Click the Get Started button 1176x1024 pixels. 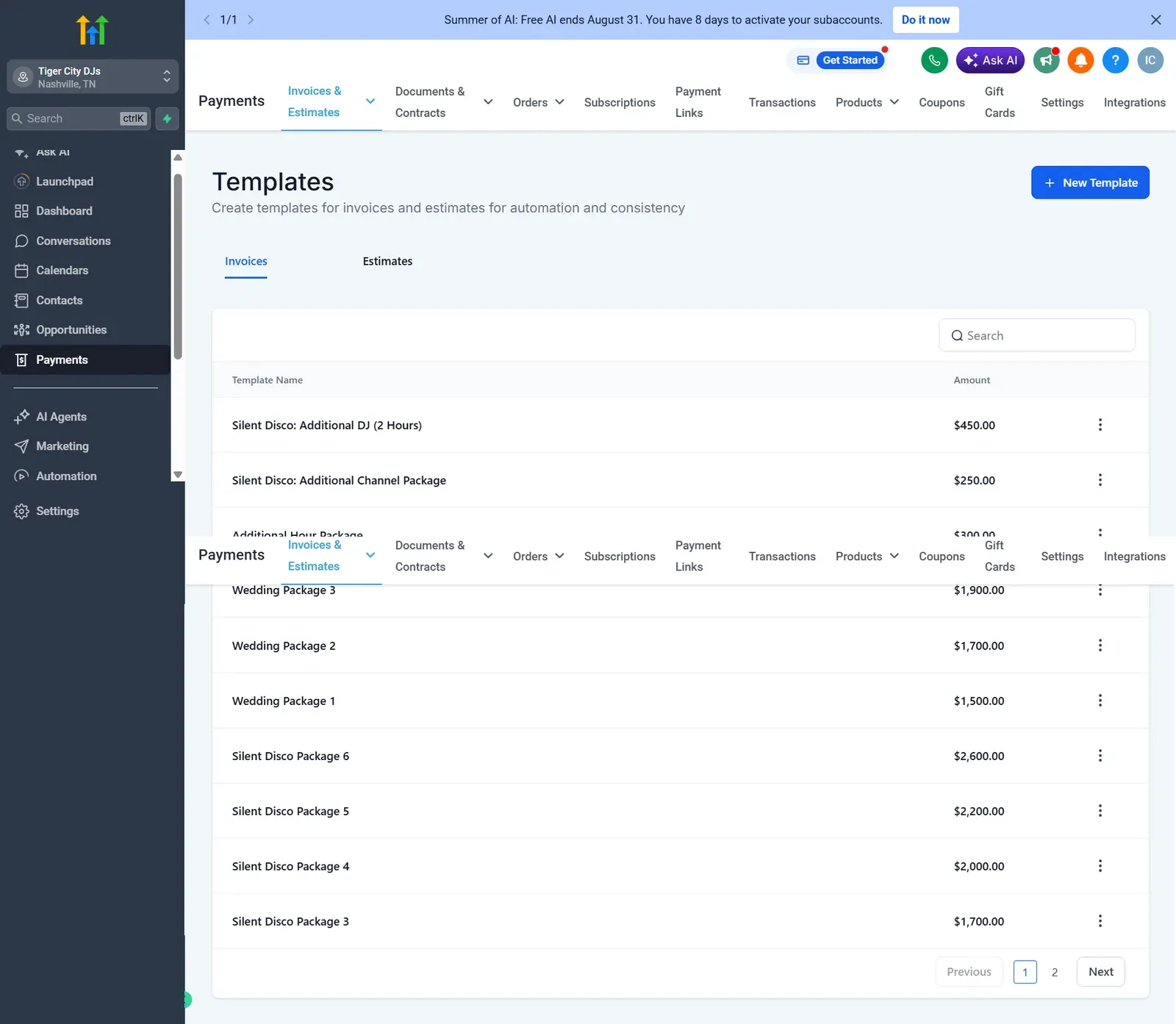pyautogui.click(x=850, y=60)
